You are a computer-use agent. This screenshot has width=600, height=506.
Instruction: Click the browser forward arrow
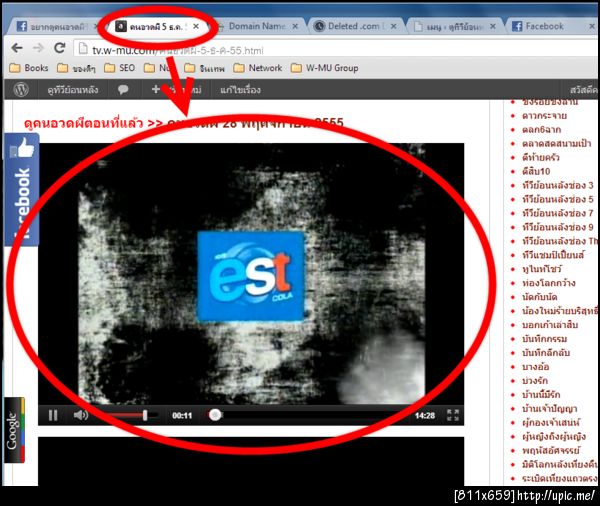[38, 48]
